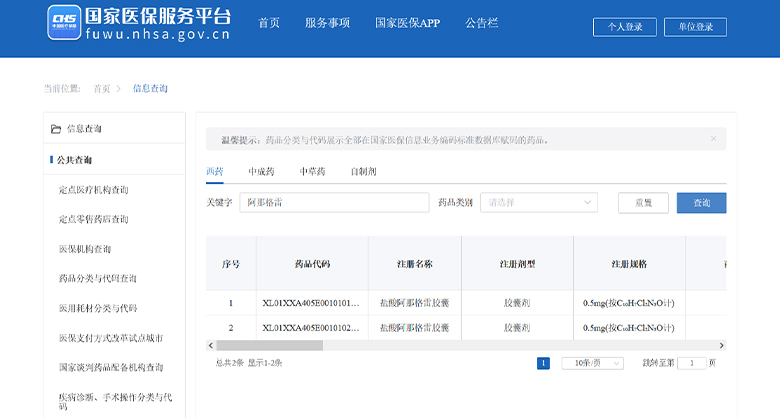Open 定点医疗机构查询 in the sidebar
This screenshot has height=418, width=780.
point(93,190)
